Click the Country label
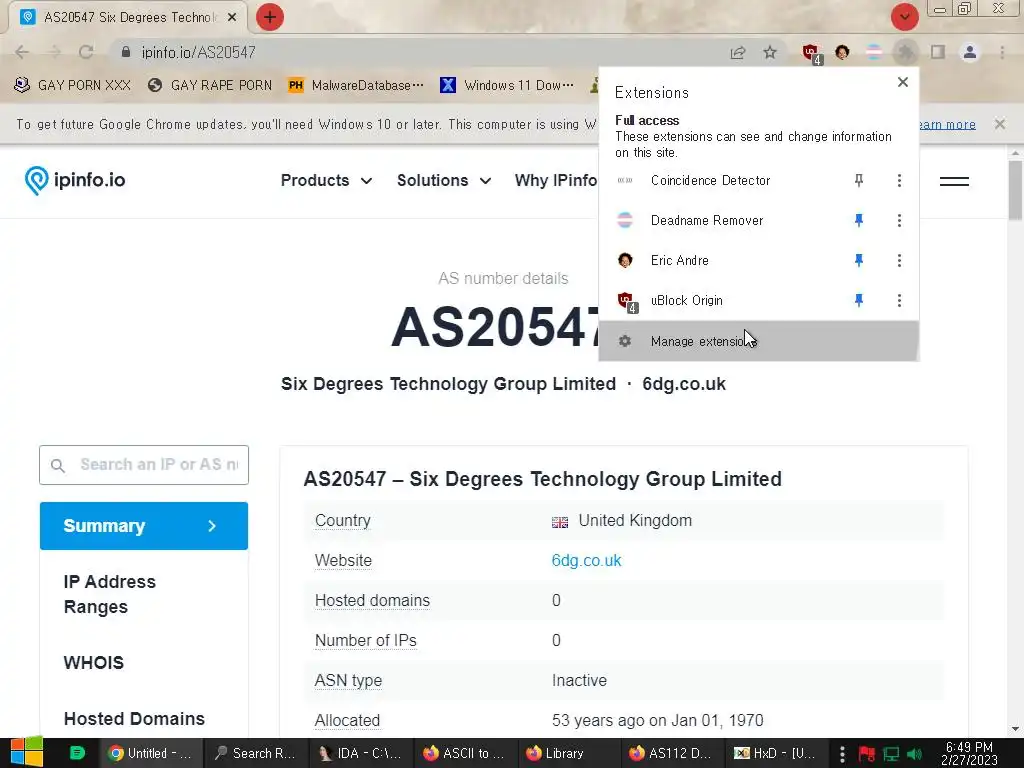 click(x=342, y=520)
